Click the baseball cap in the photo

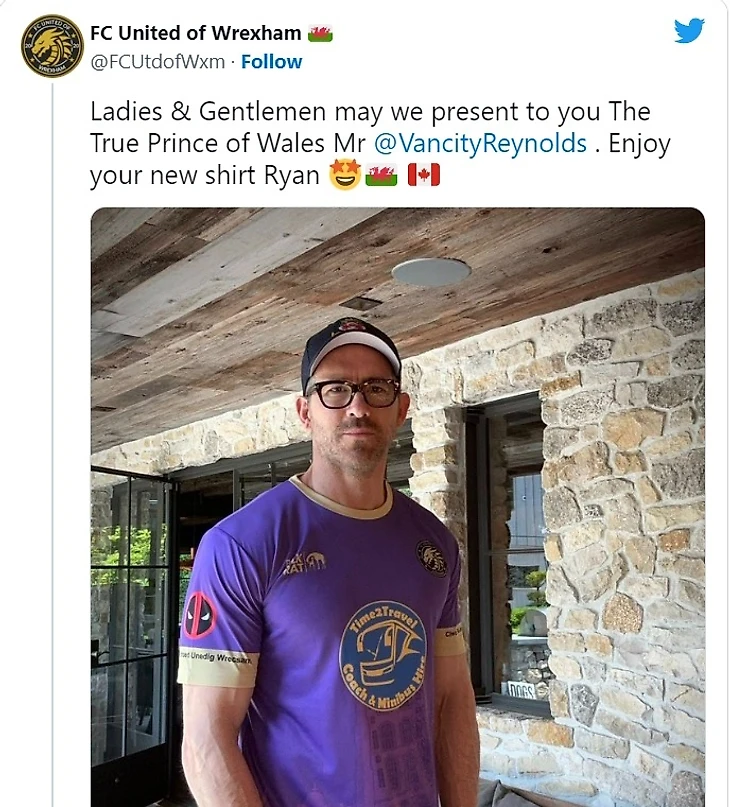pos(350,347)
